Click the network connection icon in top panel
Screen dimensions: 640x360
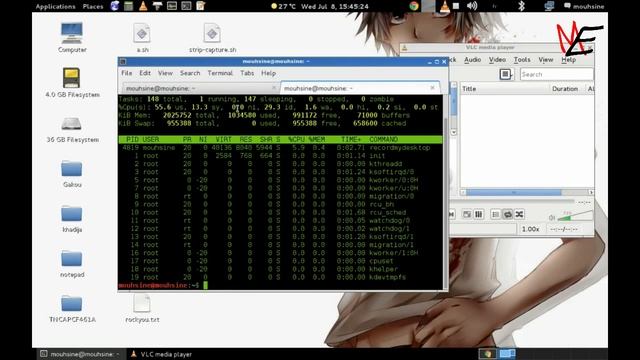(x=549, y=6)
